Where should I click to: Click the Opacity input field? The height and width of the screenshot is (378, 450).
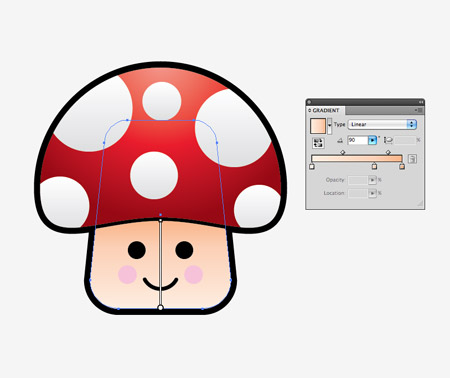[358, 180]
